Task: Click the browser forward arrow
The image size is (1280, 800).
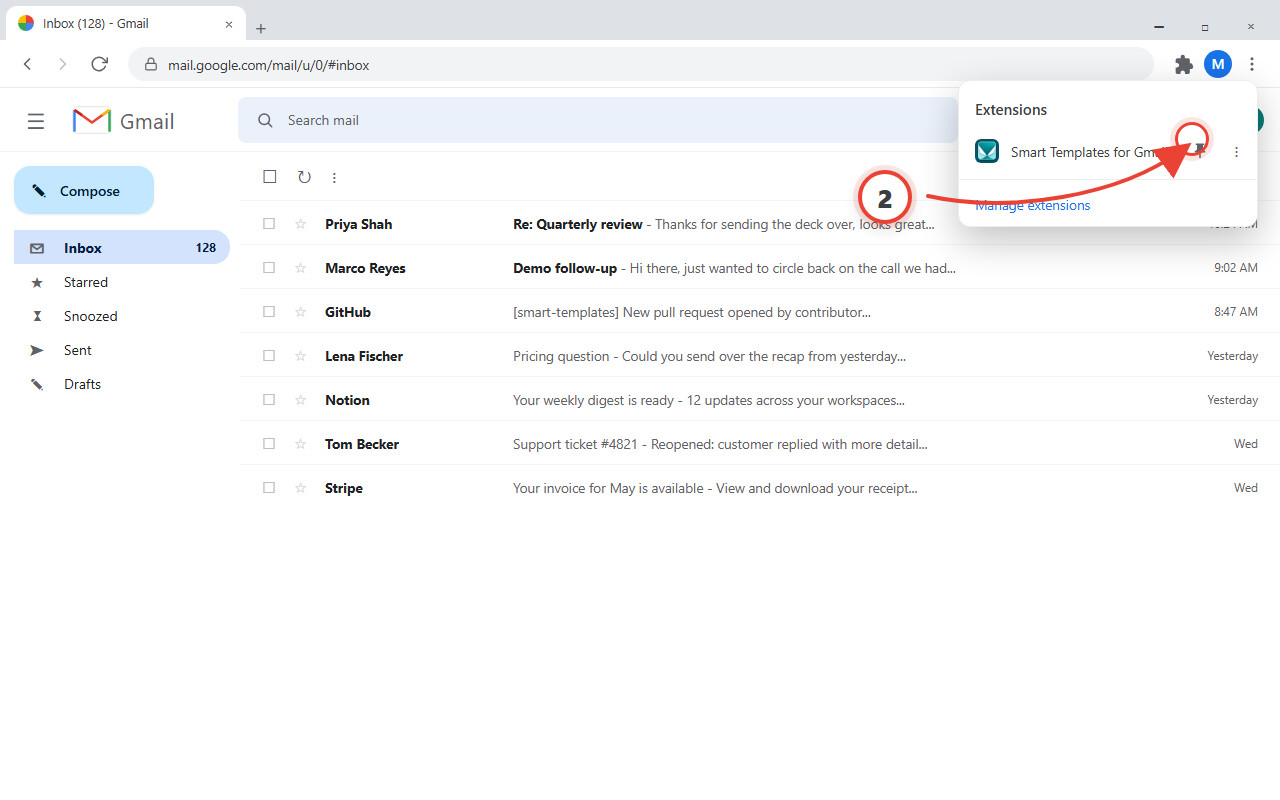Action: (x=63, y=65)
